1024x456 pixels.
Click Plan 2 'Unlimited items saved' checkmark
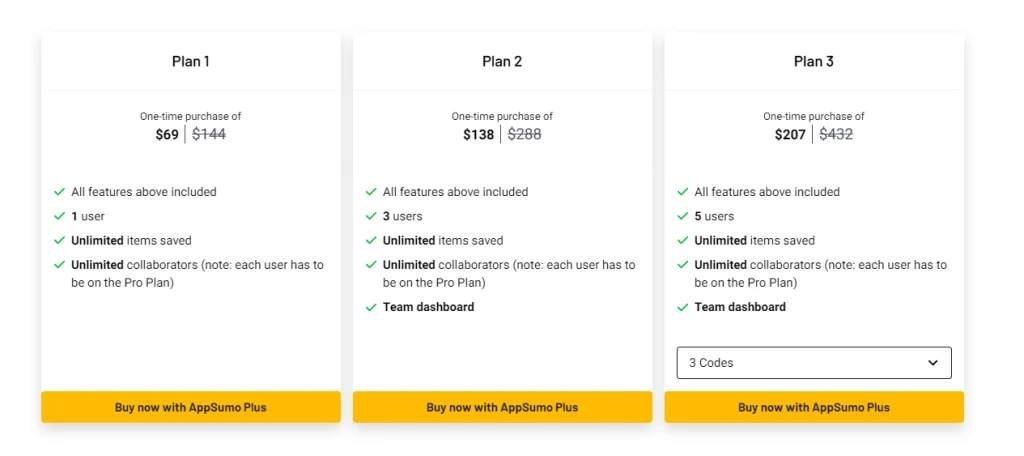coord(371,241)
